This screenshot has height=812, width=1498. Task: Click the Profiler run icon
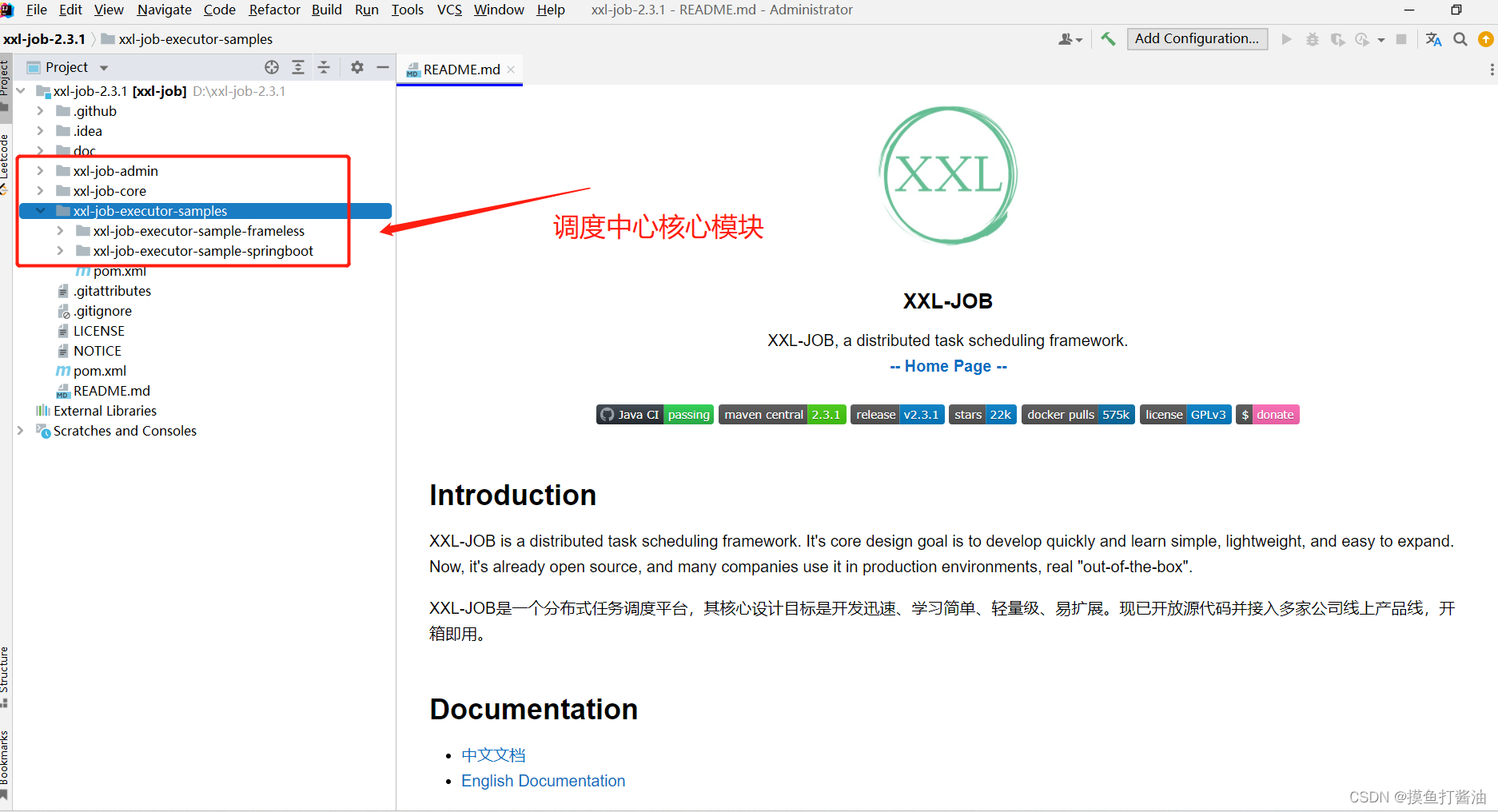[x=1362, y=39]
